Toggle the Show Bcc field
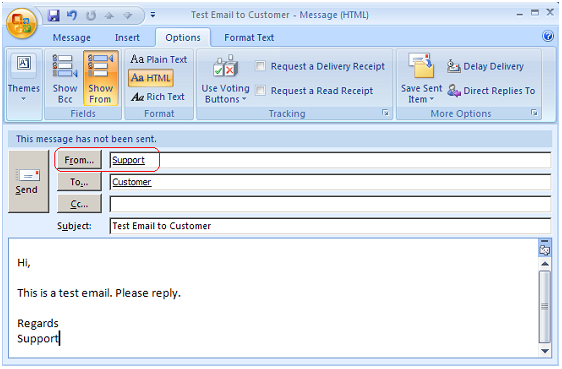The image size is (562, 369). tap(65, 78)
